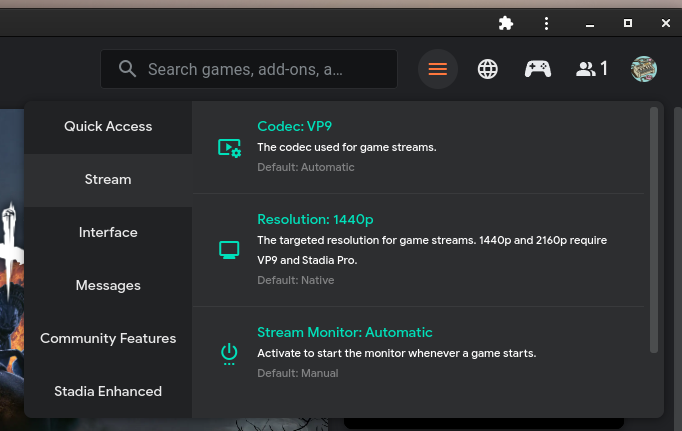Screen dimensions: 682x431
Task: Select the Stream tab
Action: pyautogui.click(x=108, y=180)
